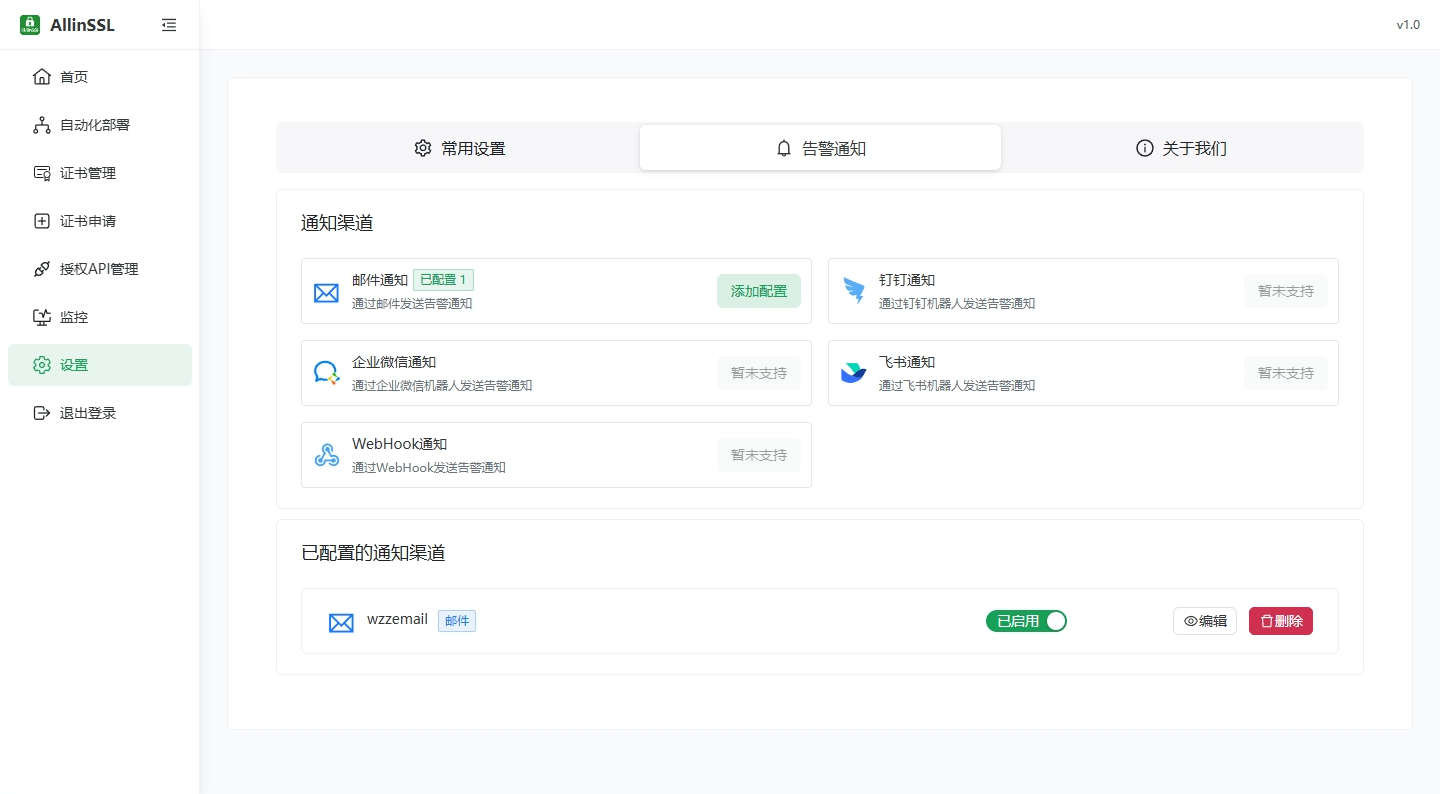
Task: Open the 首页 home page from sidebar
Action: (75, 76)
